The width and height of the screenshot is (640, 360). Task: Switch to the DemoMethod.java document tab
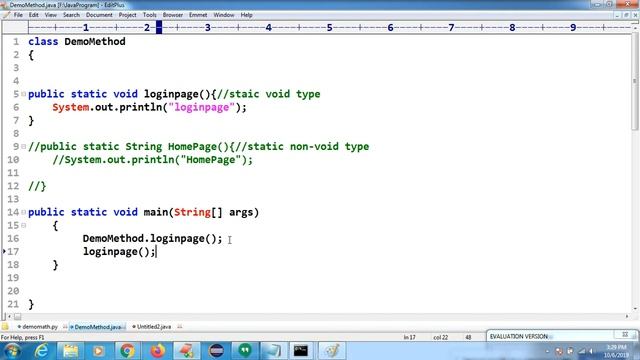[x=98, y=327]
